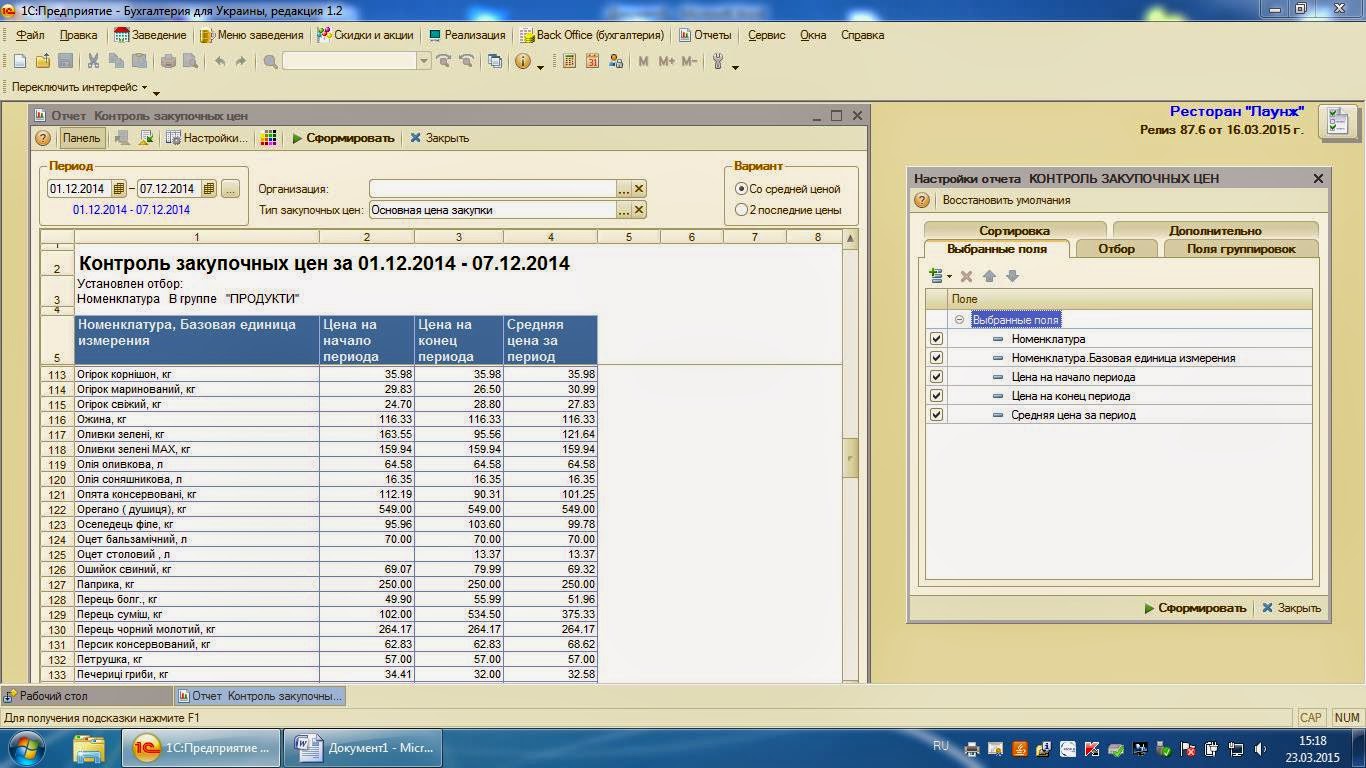Switch to the Сортировка tab
Screen dimensions: 1366x768
pyautogui.click(x=1015, y=231)
